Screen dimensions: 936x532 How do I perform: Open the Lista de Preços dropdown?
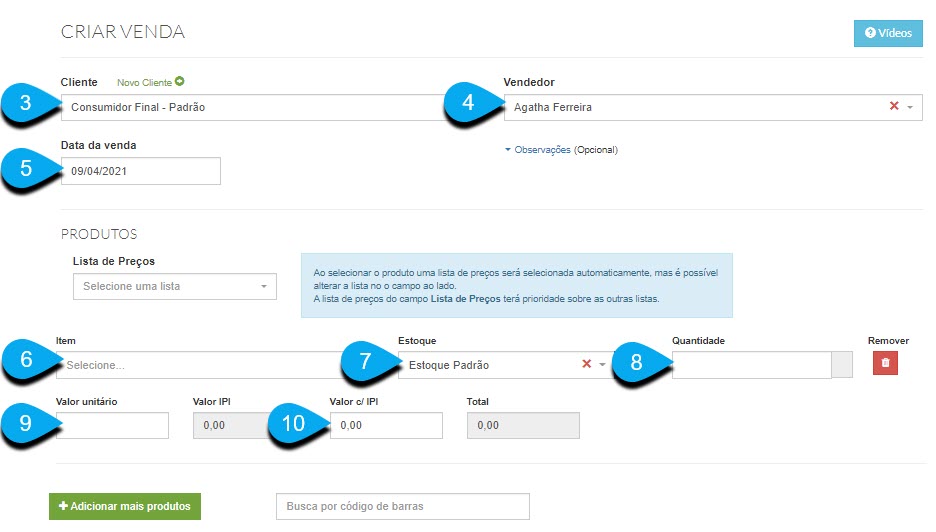tap(175, 287)
